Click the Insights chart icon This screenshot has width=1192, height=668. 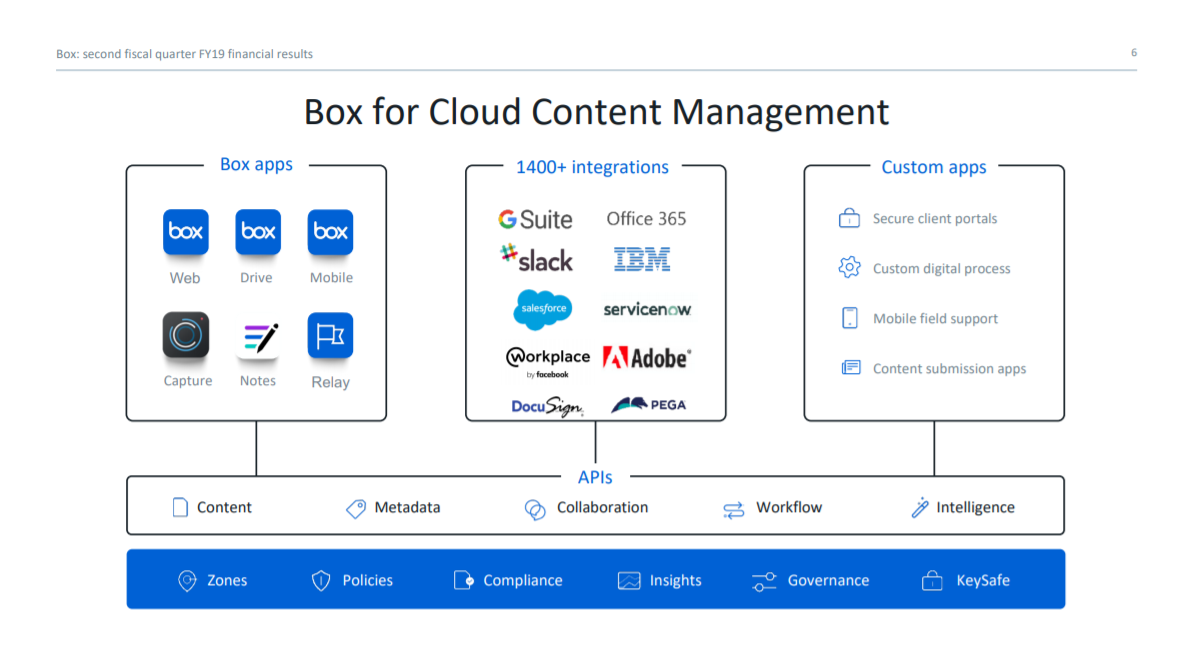tap(629, 581)
